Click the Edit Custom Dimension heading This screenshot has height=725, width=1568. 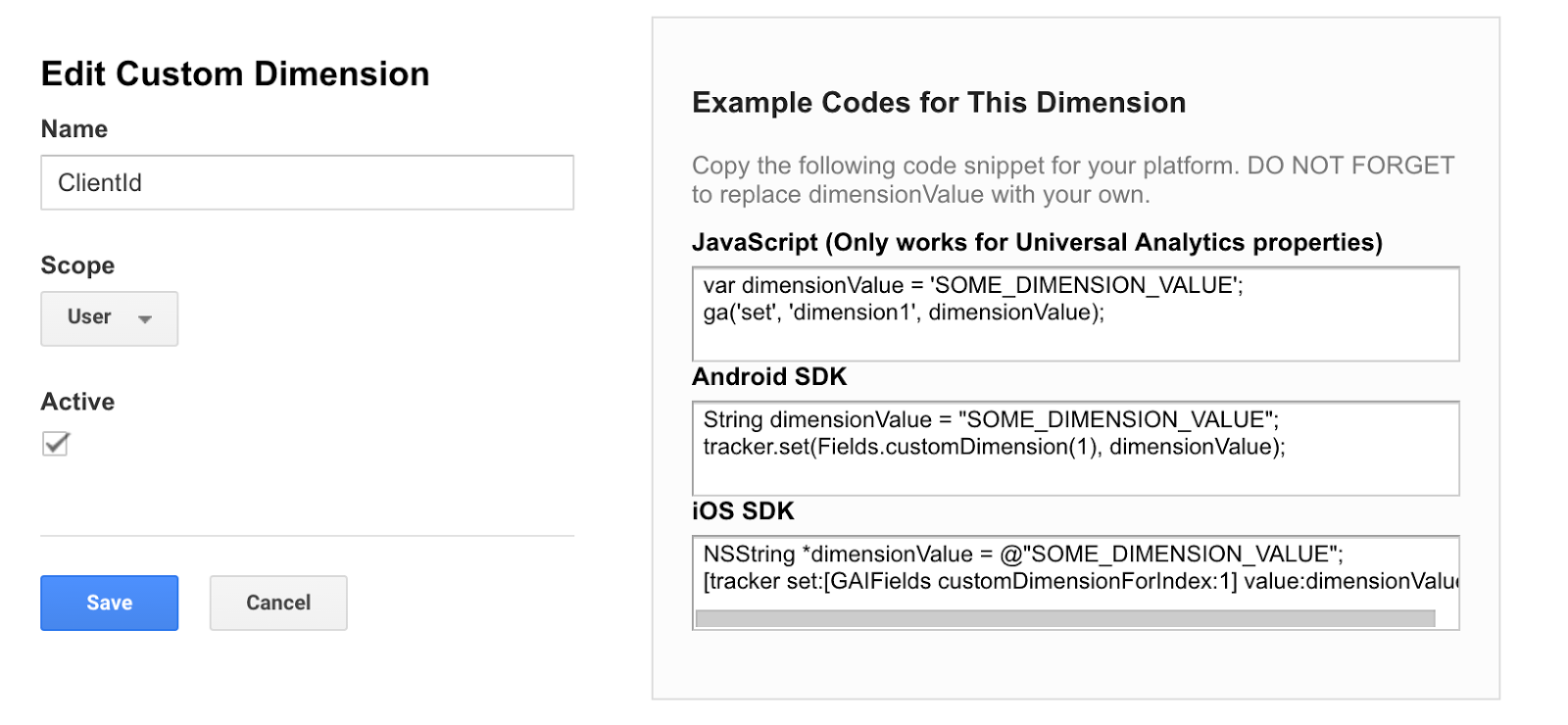[x=235, y=74]
